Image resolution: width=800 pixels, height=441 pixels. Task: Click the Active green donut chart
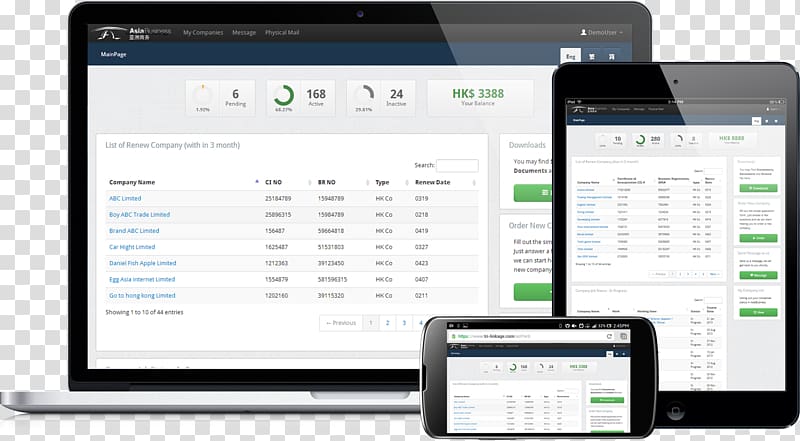[x=283, y=97]
